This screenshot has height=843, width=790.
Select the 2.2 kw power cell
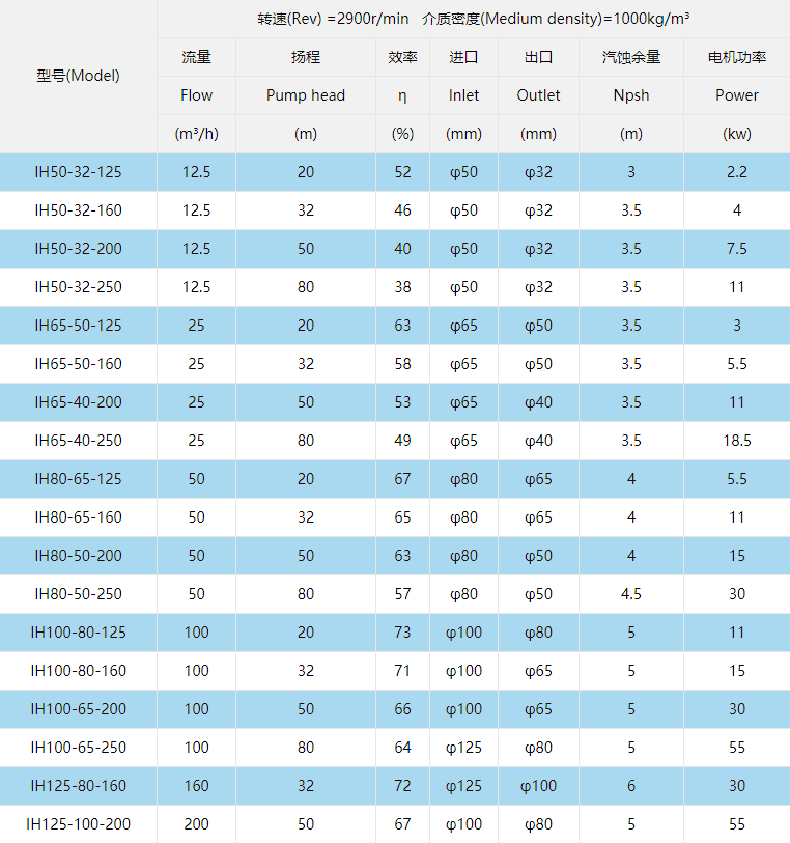point(737,172)
